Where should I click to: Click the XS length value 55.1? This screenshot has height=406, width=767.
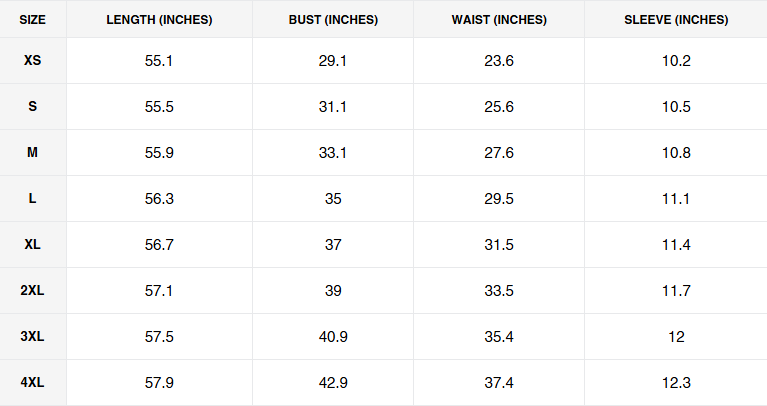159,61
